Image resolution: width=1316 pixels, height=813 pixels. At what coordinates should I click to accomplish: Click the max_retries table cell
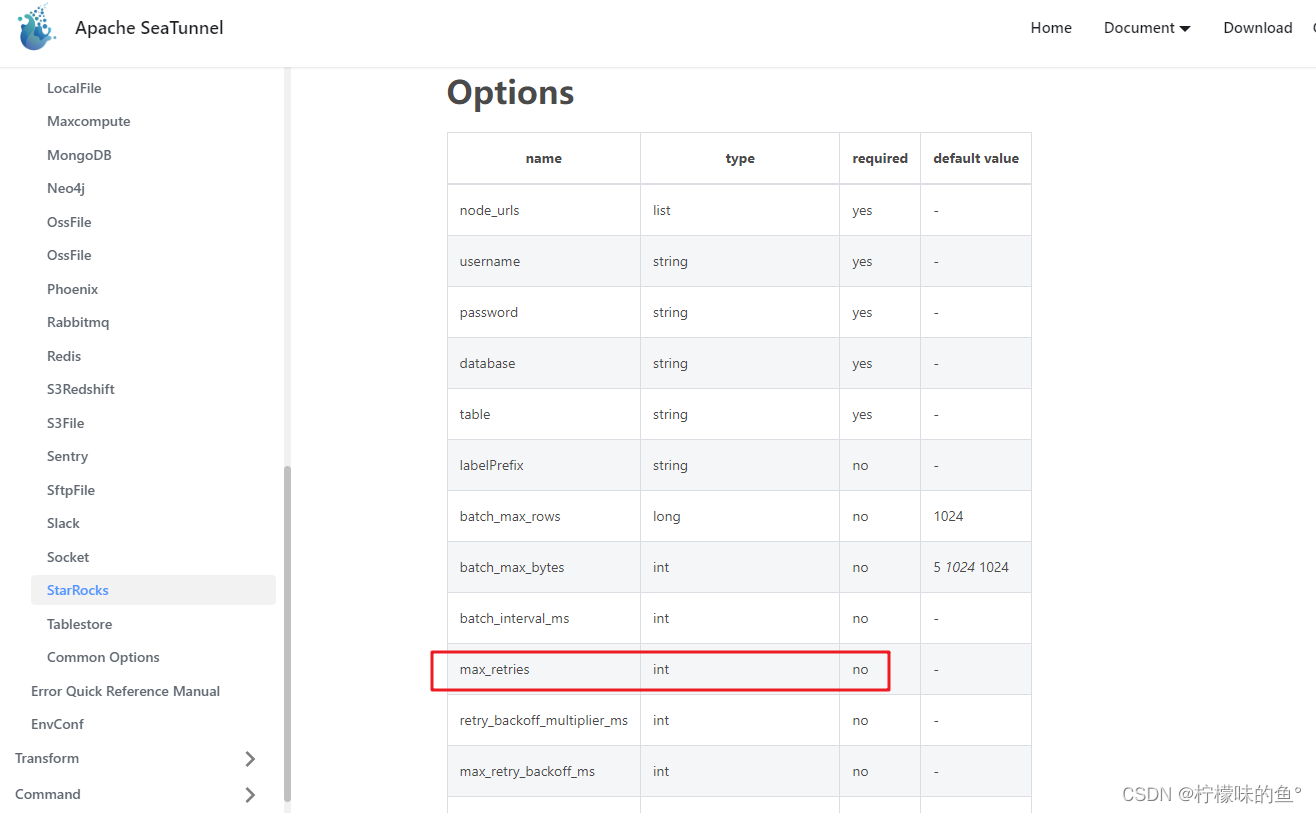[x=544, y=669]
